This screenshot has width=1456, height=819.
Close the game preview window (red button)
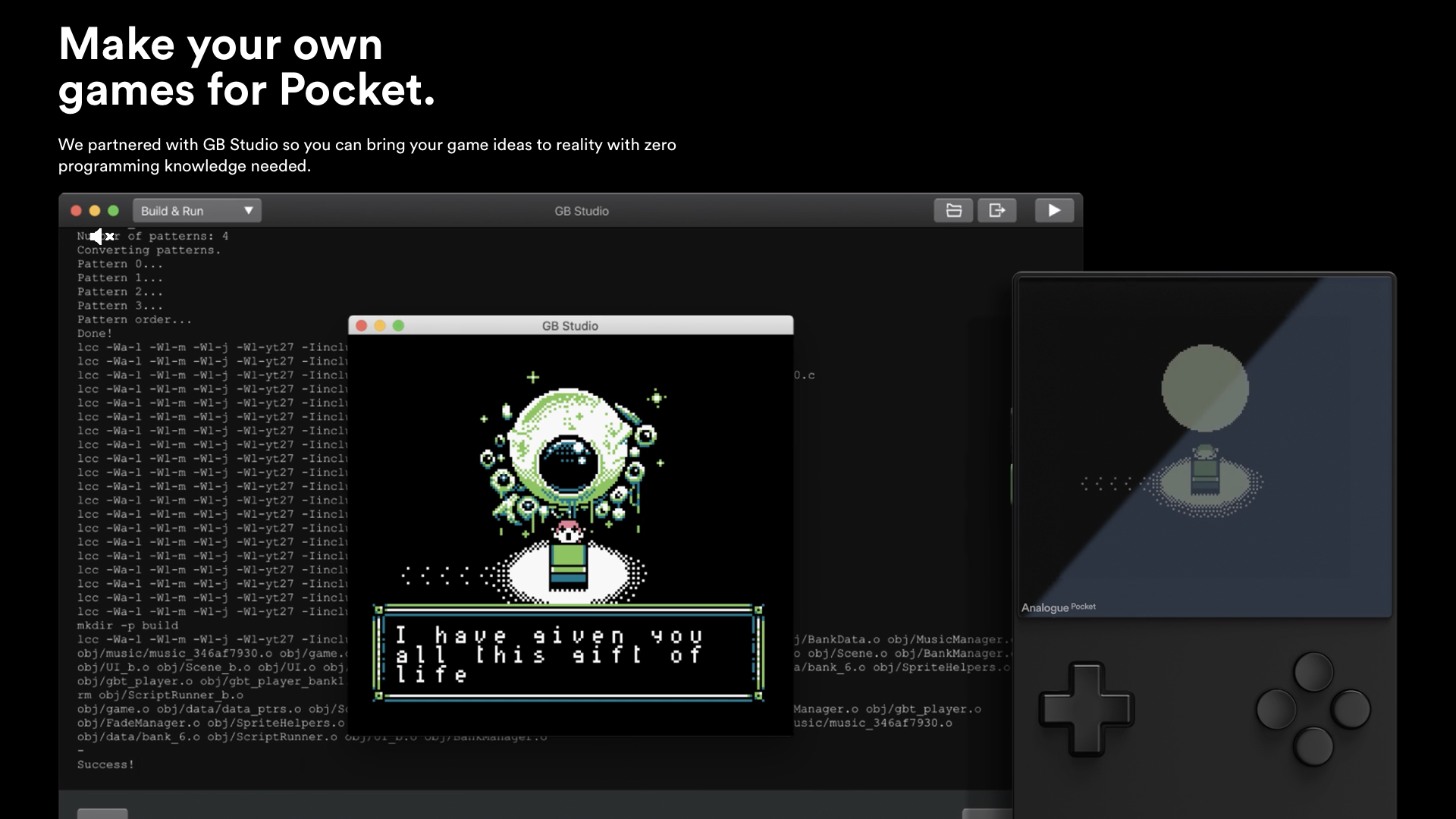tap(362, 325)
